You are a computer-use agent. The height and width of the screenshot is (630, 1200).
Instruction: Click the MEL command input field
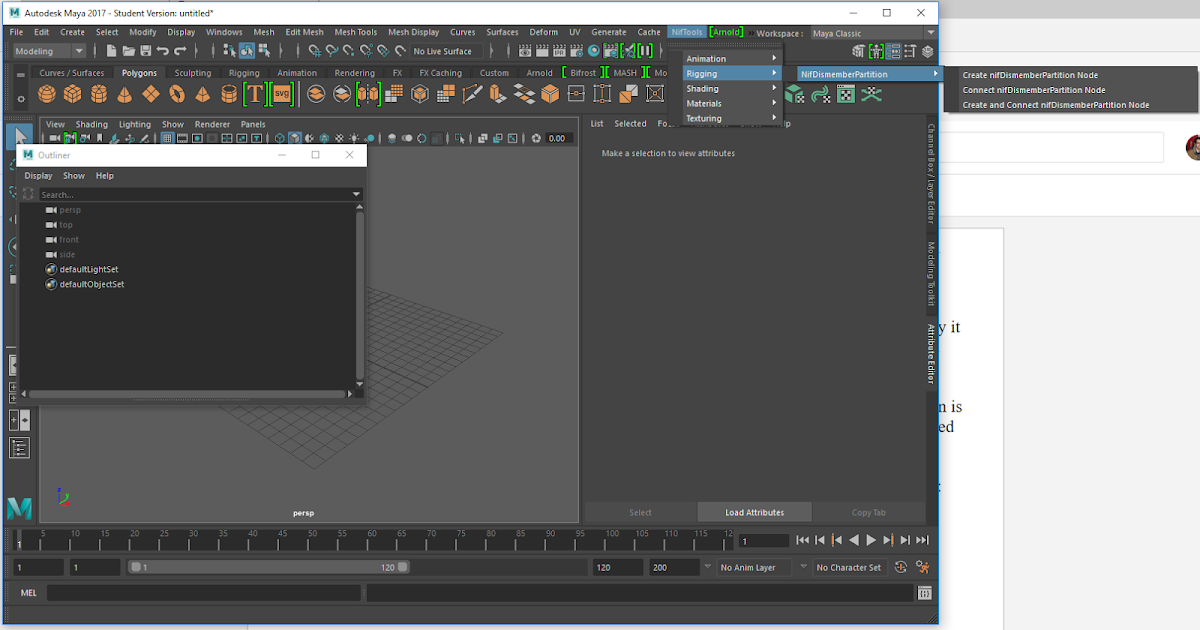pyautogui.click(x=204, y=593)
